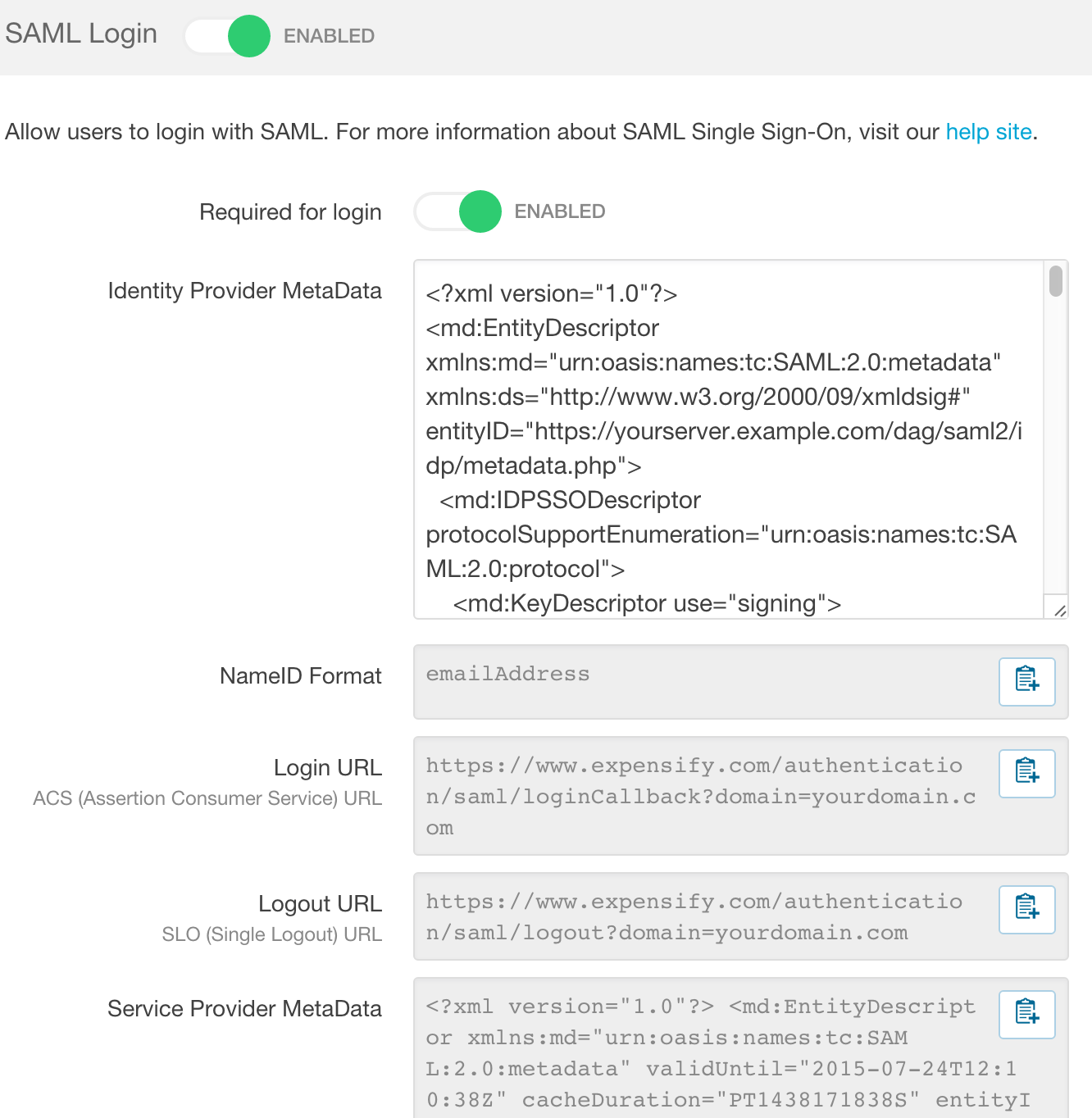Click the ACS URL sublabel
Viewport: 1092px width, 1118px height.
pos(207,798)
